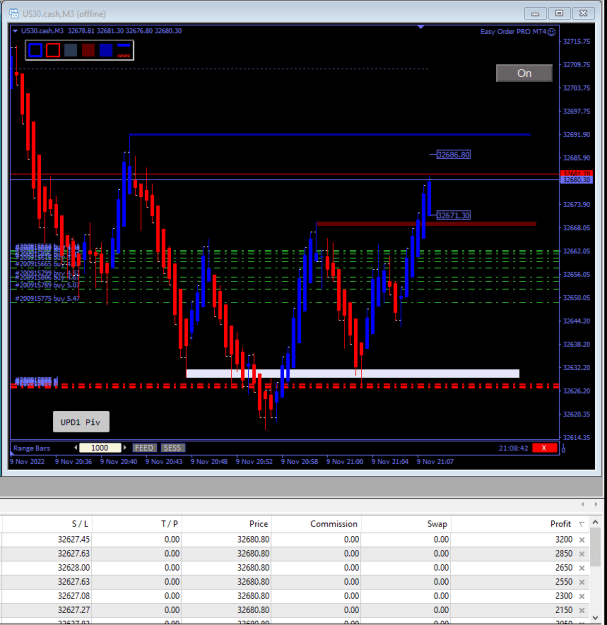Select the blue outlined rectangle tool
Viewport: 607px width, 625px height.
point(35,50)
